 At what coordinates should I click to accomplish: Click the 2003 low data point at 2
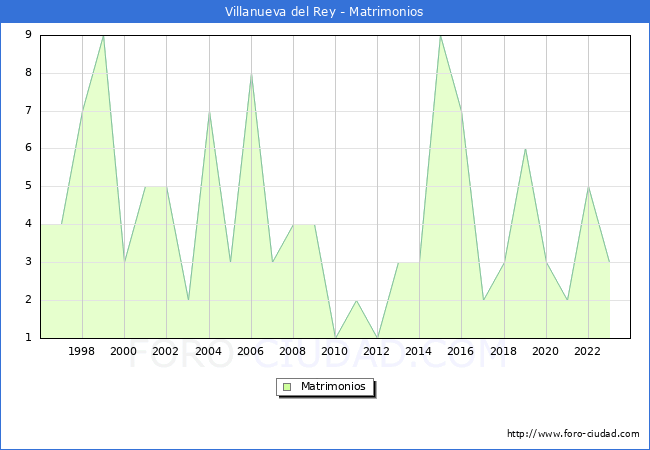(x=188, y=300)
